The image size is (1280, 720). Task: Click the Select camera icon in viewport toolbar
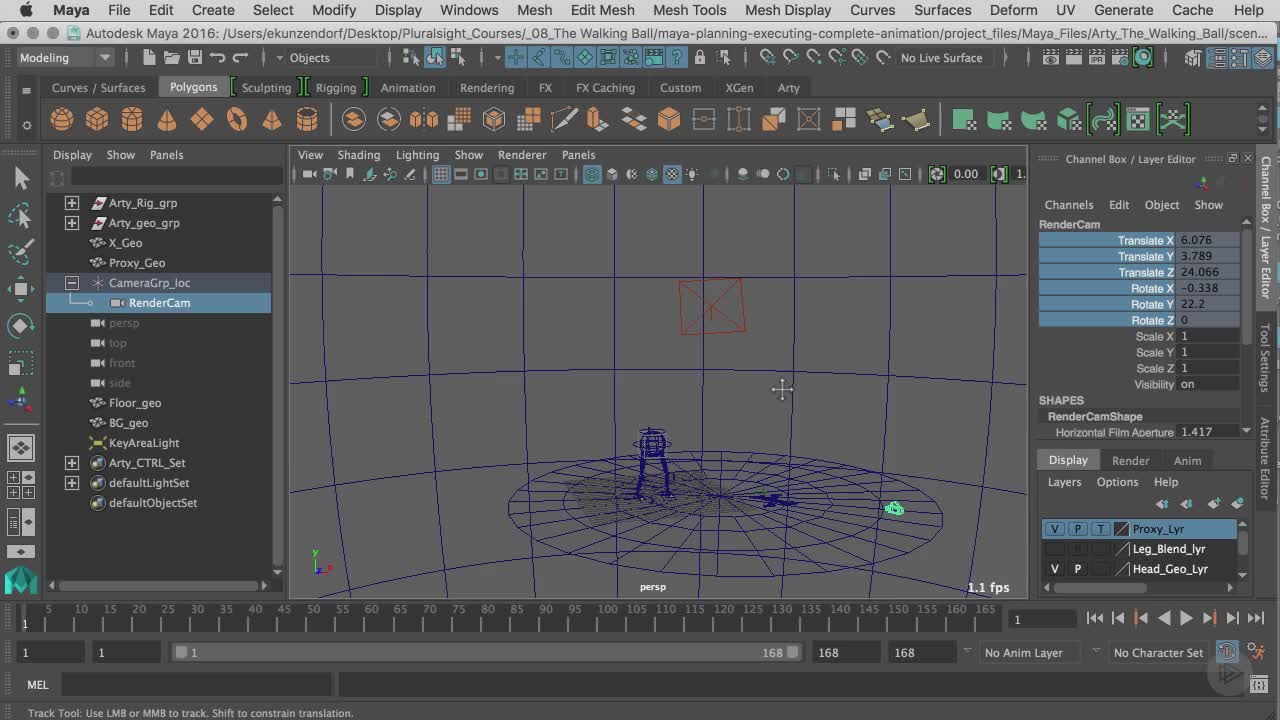click(309, 174)
